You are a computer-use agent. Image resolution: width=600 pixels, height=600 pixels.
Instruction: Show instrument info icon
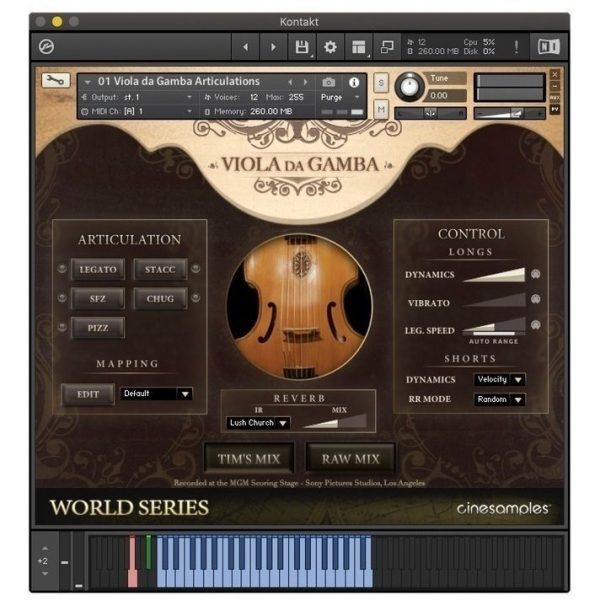(x=354, y=82)
